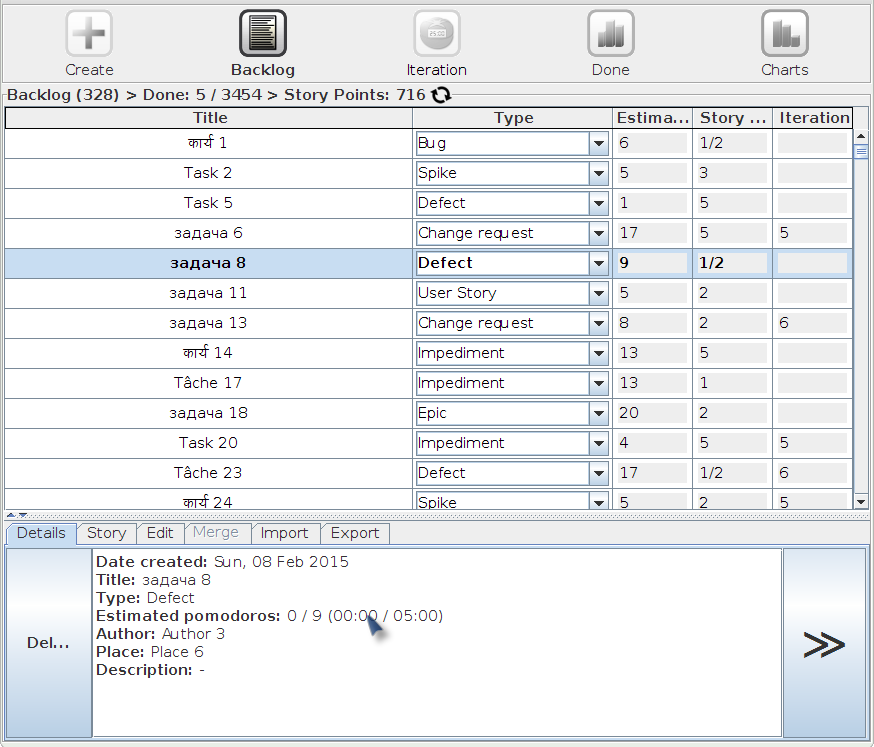The image size is (874, 747).
Task: Click the split pane collapse arrows
Action: click(x=17, y=515)
